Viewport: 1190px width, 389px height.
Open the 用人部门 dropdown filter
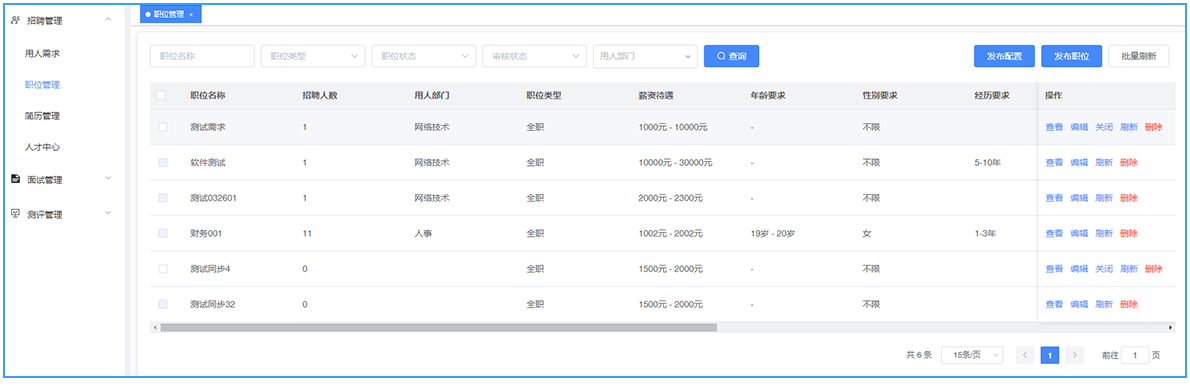[x=645, y=56]
